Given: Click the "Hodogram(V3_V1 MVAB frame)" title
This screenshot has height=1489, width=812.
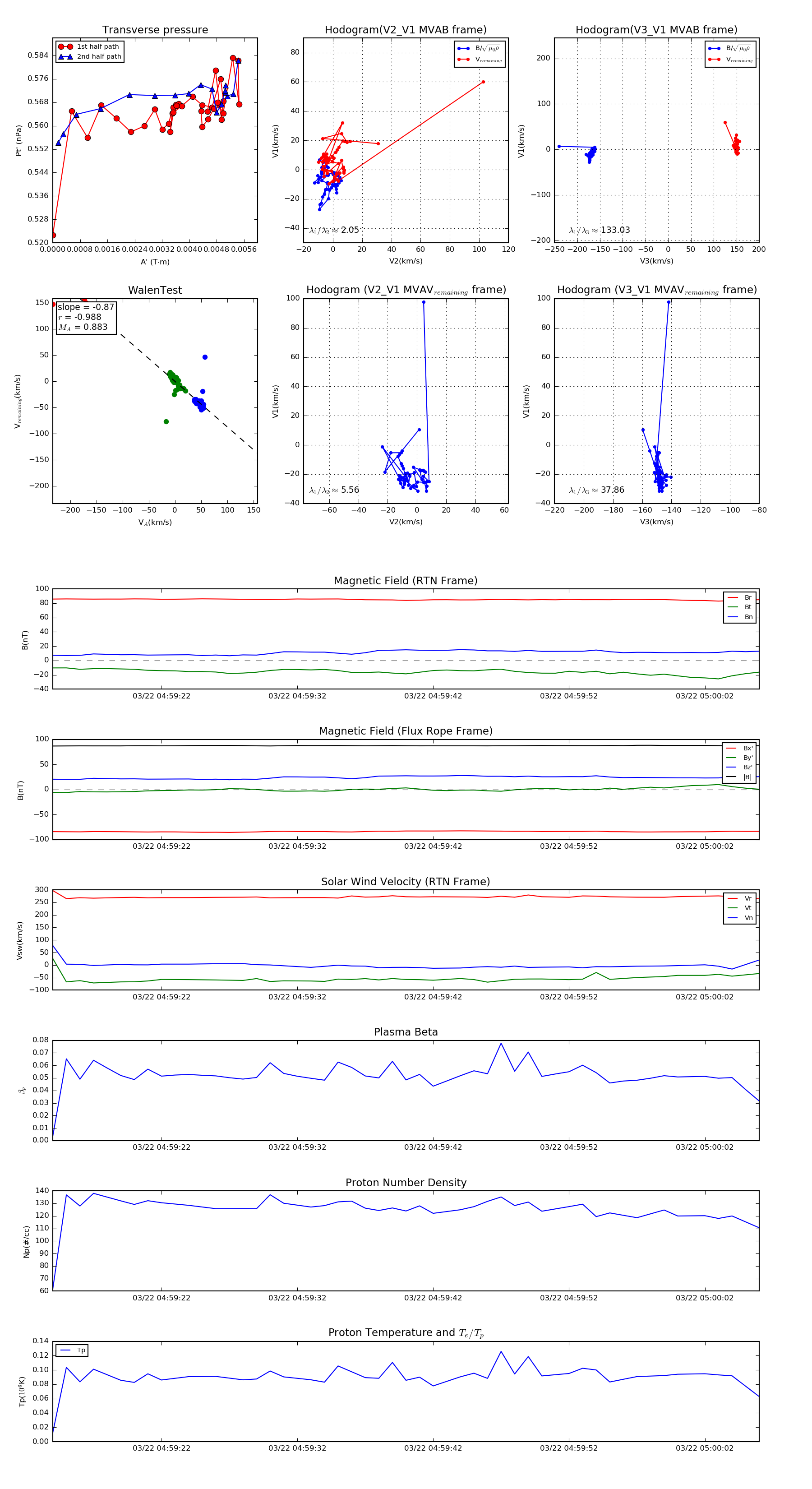Looking at the screenshot, I should pyautogui.click(x=656, y=30).
